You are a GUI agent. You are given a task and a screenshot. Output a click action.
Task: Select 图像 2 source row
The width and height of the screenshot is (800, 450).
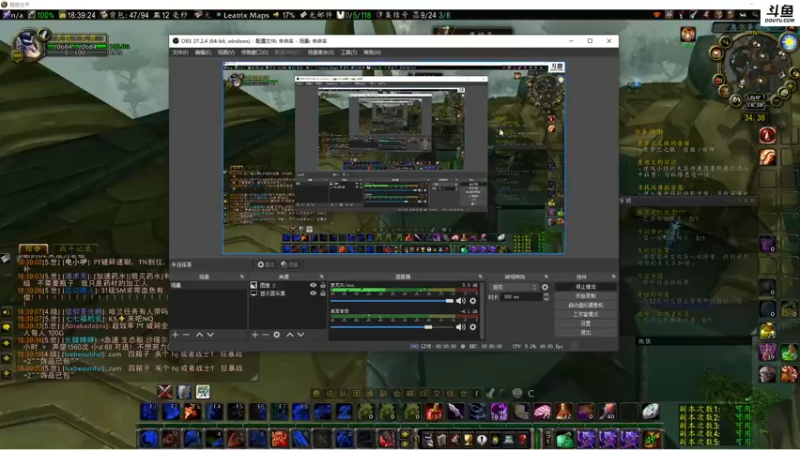pyautogui.click(x=288, y=286)
